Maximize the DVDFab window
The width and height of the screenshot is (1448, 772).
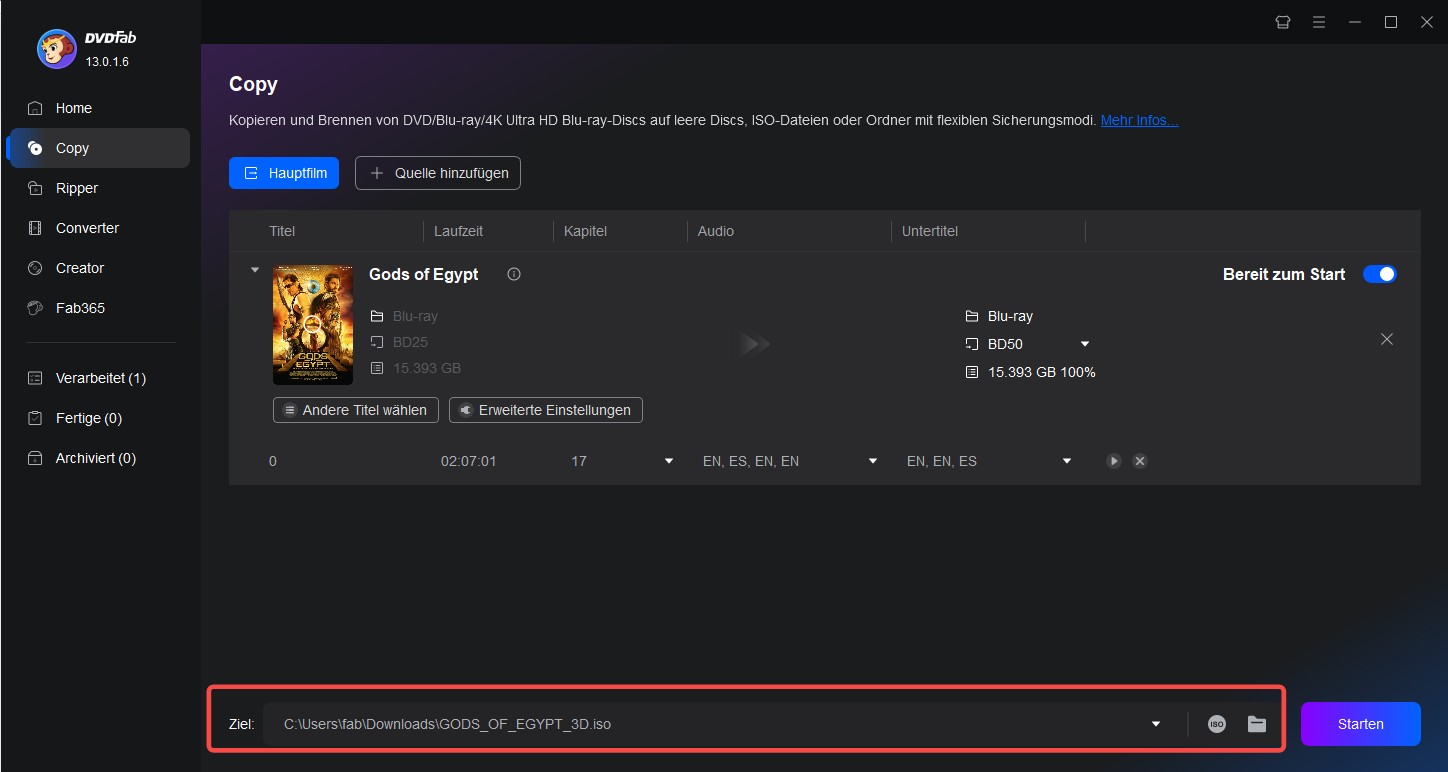click(x=1391, y=22)
